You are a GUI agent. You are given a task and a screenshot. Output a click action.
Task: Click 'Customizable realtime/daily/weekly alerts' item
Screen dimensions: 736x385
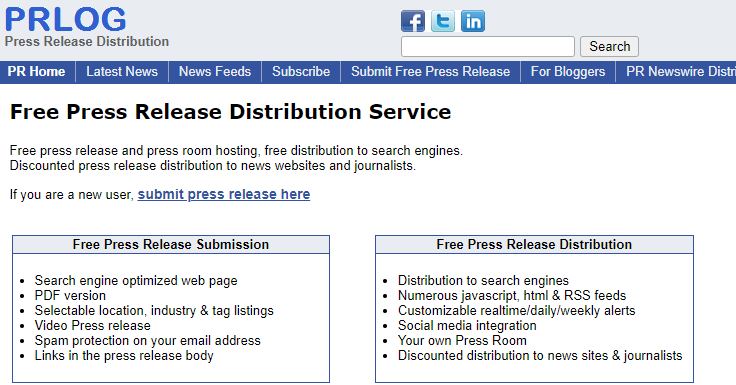[516, 311]
